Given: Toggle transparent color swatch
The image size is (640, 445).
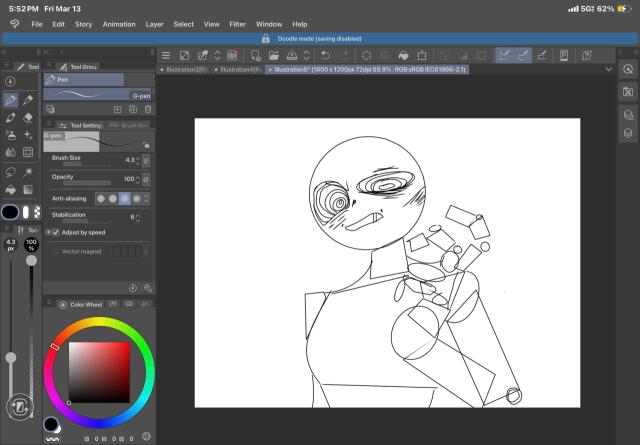Looking at the screenshot, I should pos(37,212).
